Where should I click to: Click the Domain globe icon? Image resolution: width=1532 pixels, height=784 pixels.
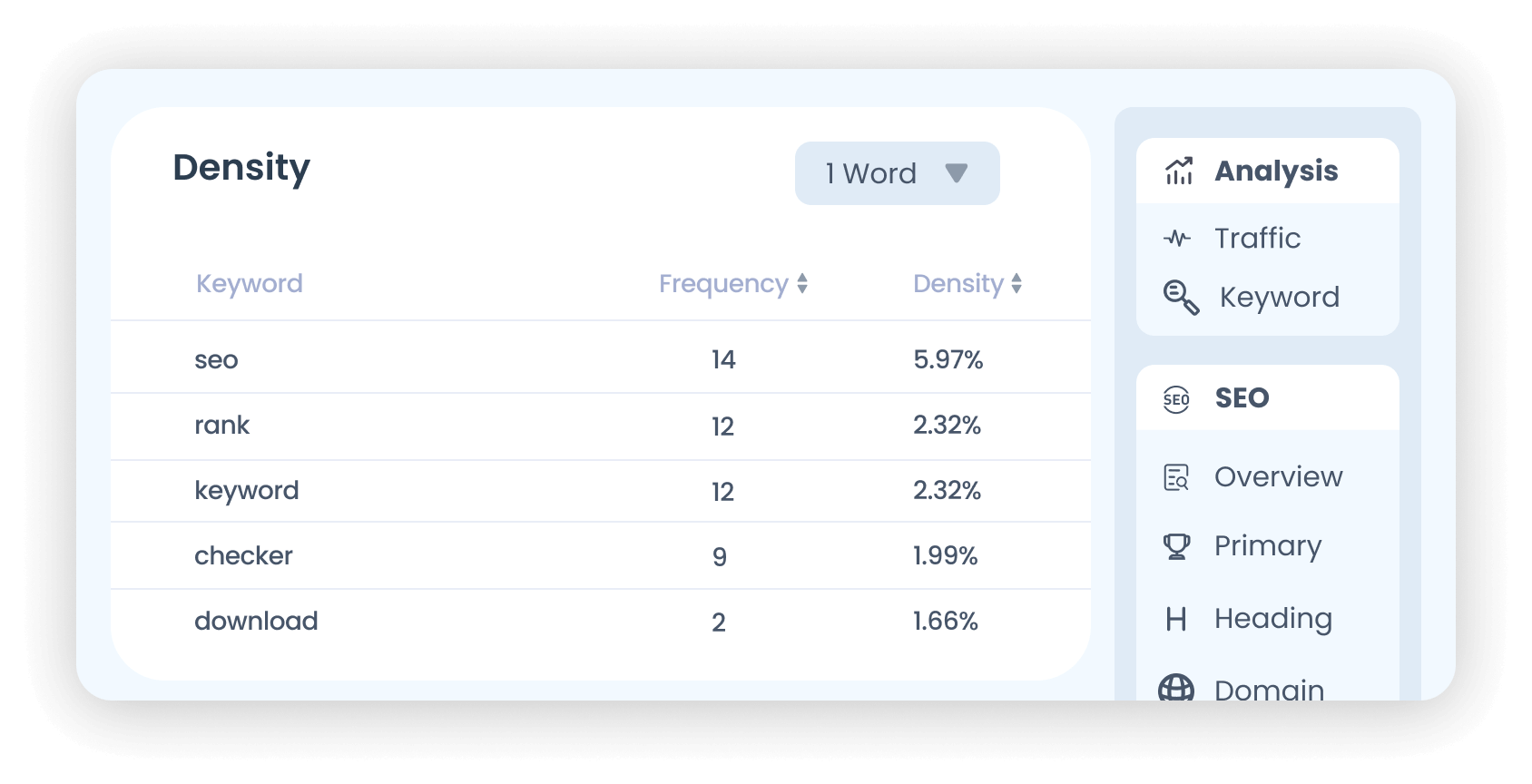click(1176, 689)
